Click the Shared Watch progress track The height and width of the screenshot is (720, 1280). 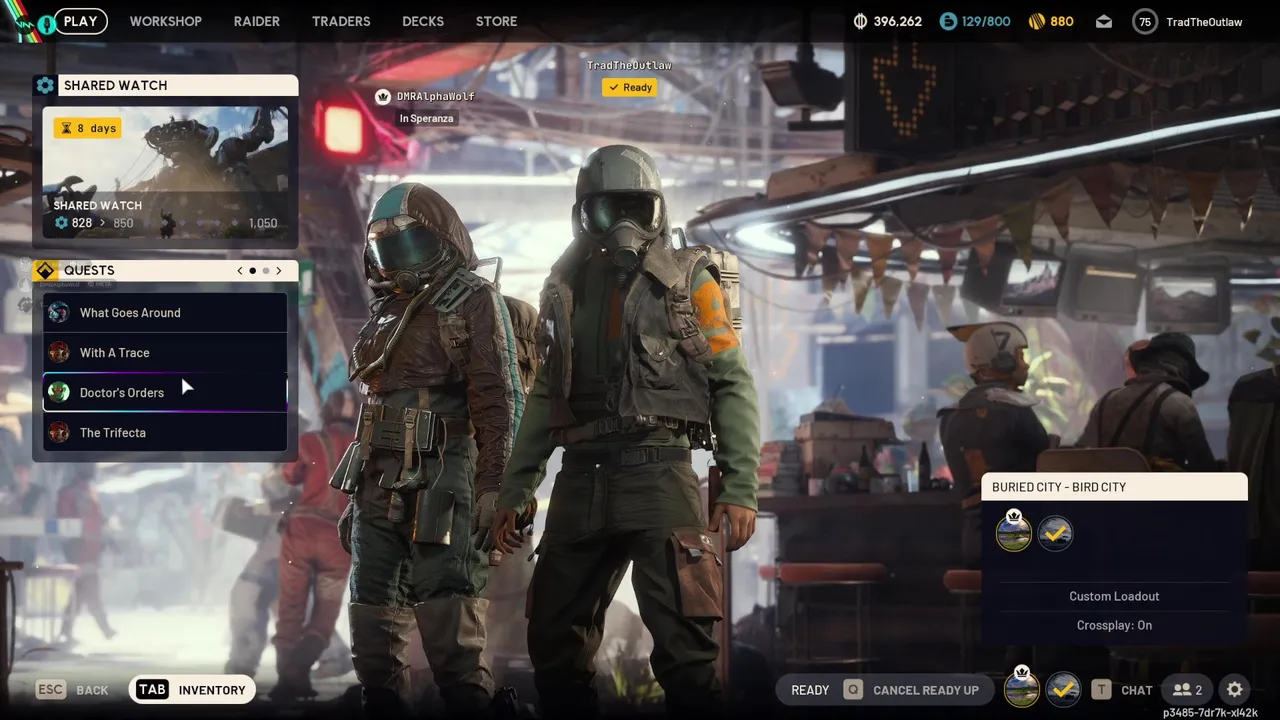[165, 223]
